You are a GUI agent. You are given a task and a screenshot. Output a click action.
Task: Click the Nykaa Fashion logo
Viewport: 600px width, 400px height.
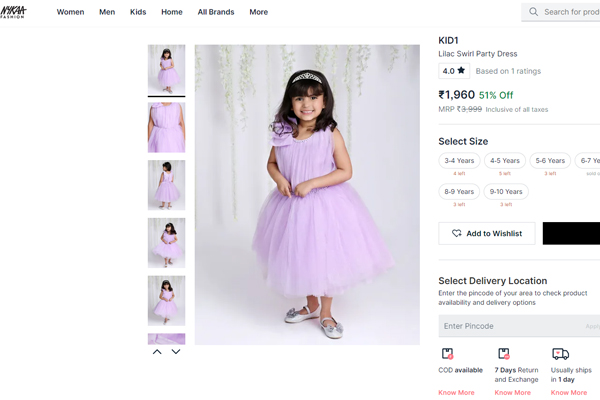click(14, 11)
